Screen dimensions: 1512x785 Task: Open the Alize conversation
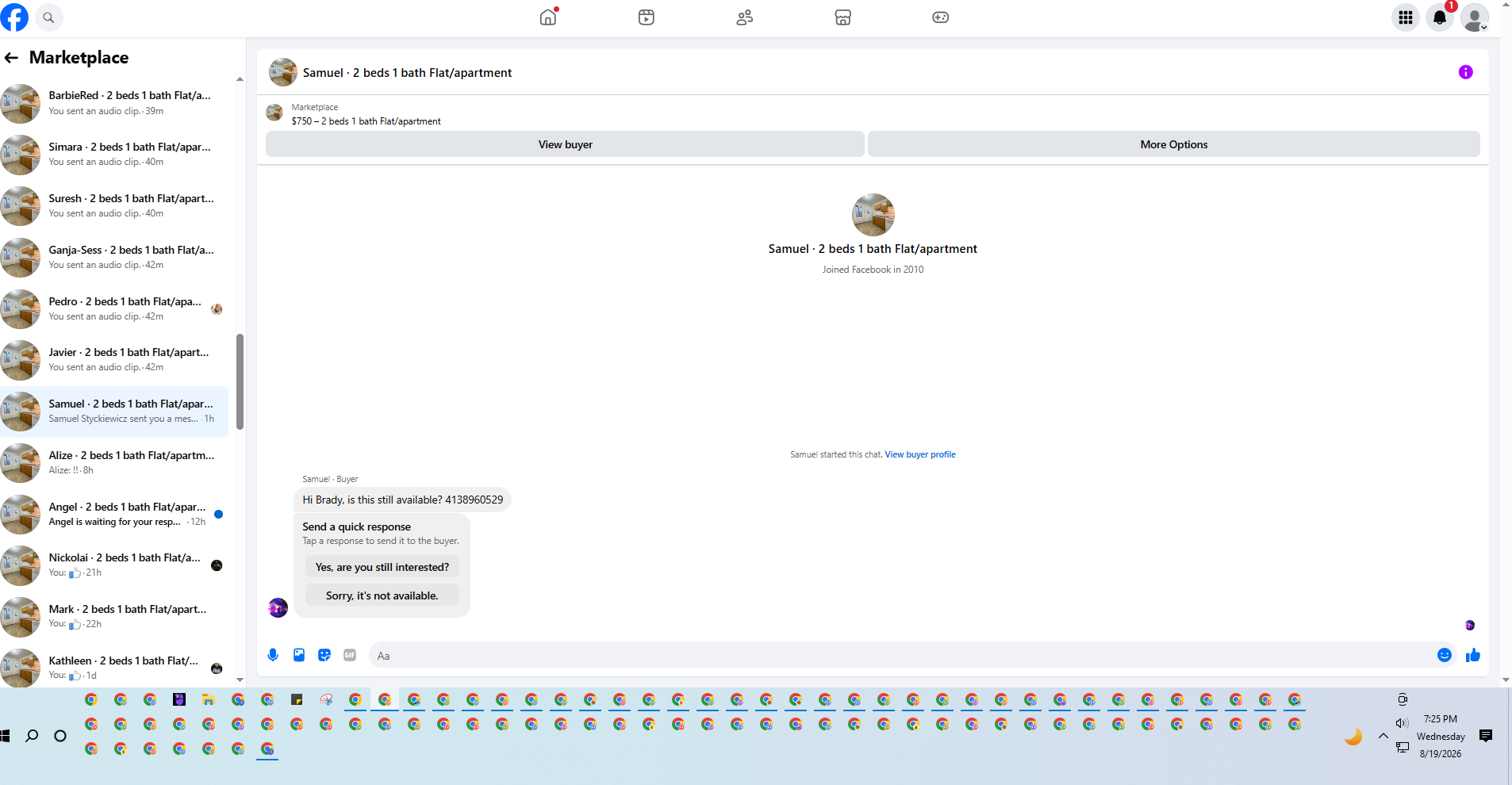point(114,462)
